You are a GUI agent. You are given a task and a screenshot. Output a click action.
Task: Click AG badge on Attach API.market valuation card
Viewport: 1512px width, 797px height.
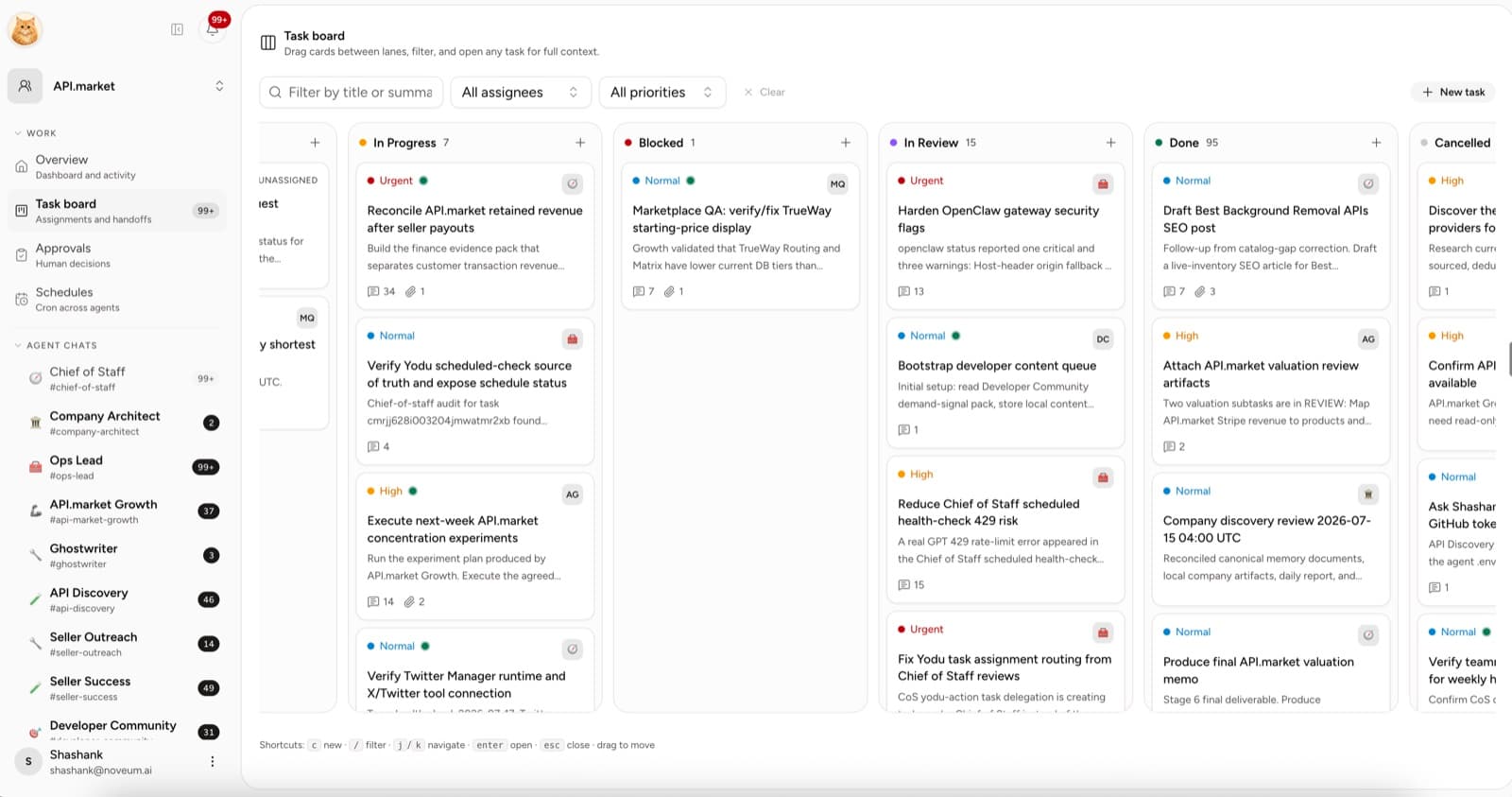click(1368, 338)
